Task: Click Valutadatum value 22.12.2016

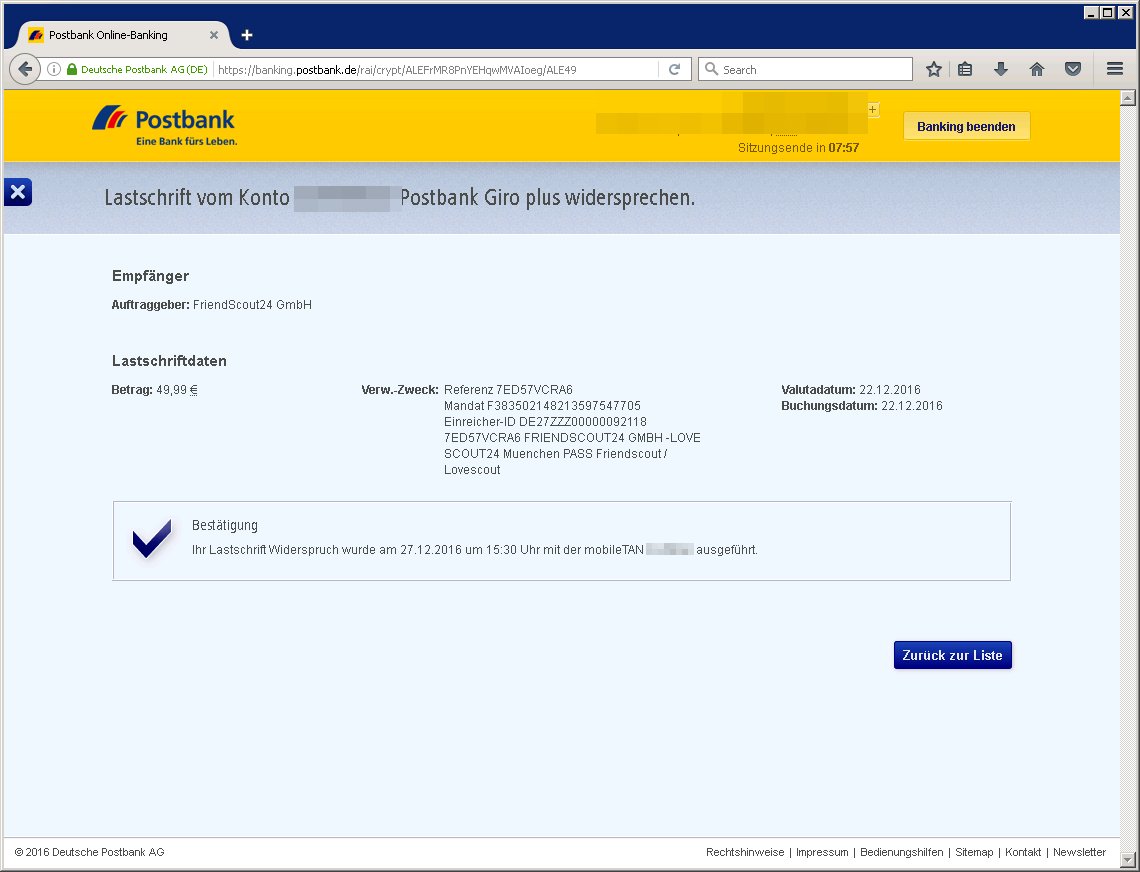Action: tap(890, 390)
